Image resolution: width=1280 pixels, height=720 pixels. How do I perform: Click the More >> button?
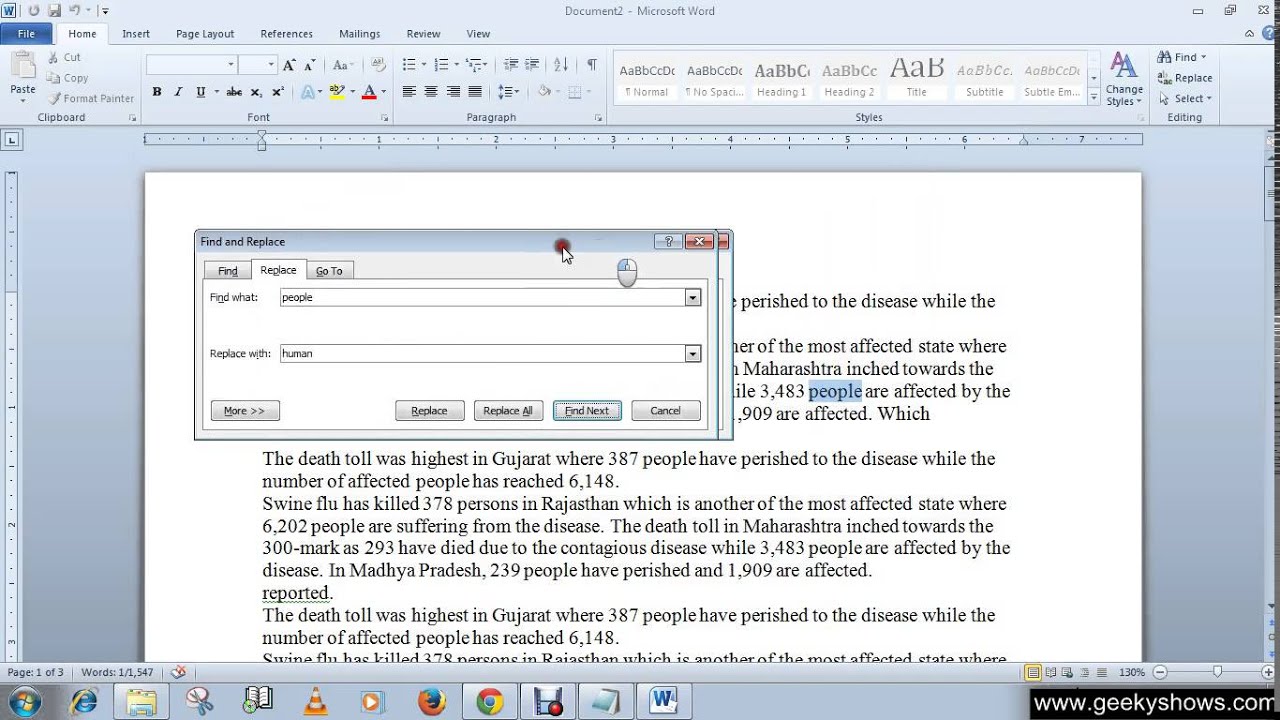(245, 411)
